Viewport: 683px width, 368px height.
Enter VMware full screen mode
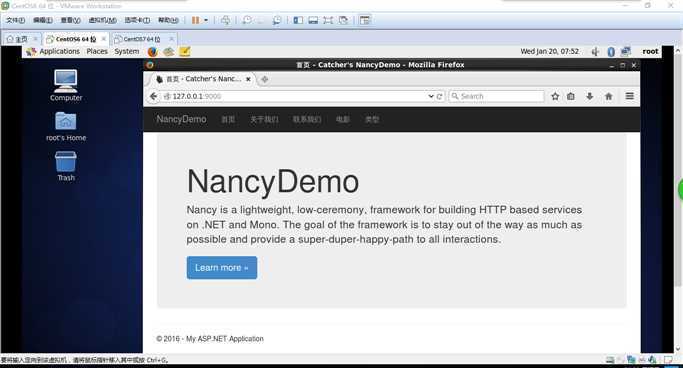pos(328,20)
